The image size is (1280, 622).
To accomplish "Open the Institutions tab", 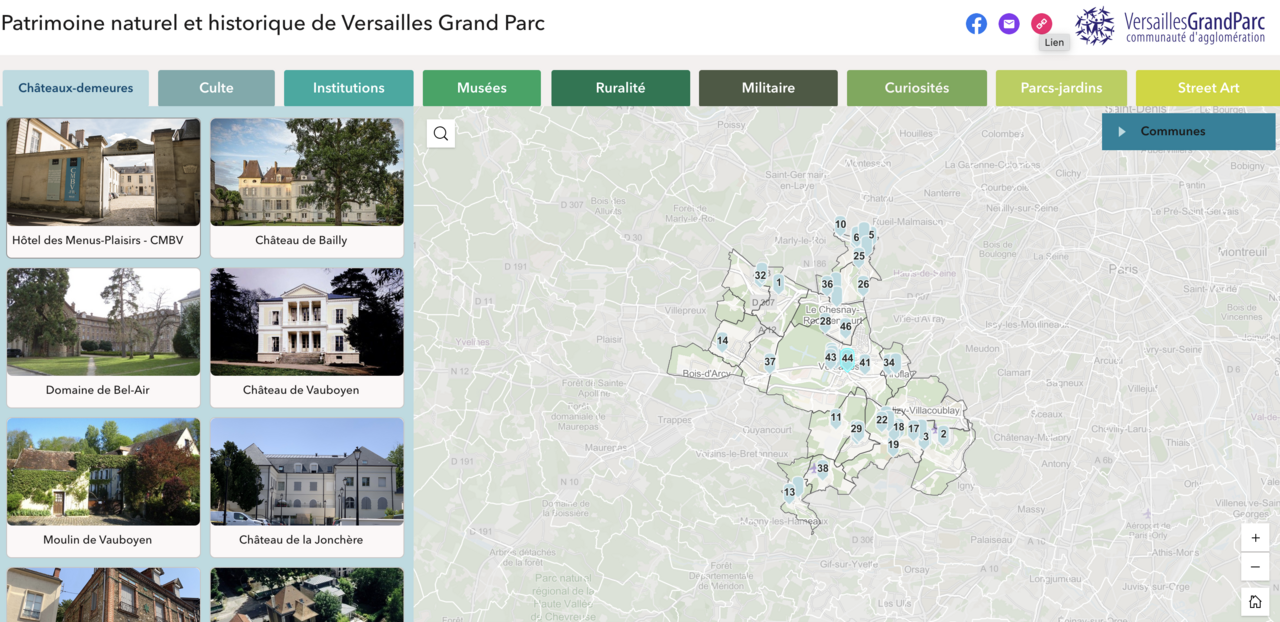I will point(349,88).
